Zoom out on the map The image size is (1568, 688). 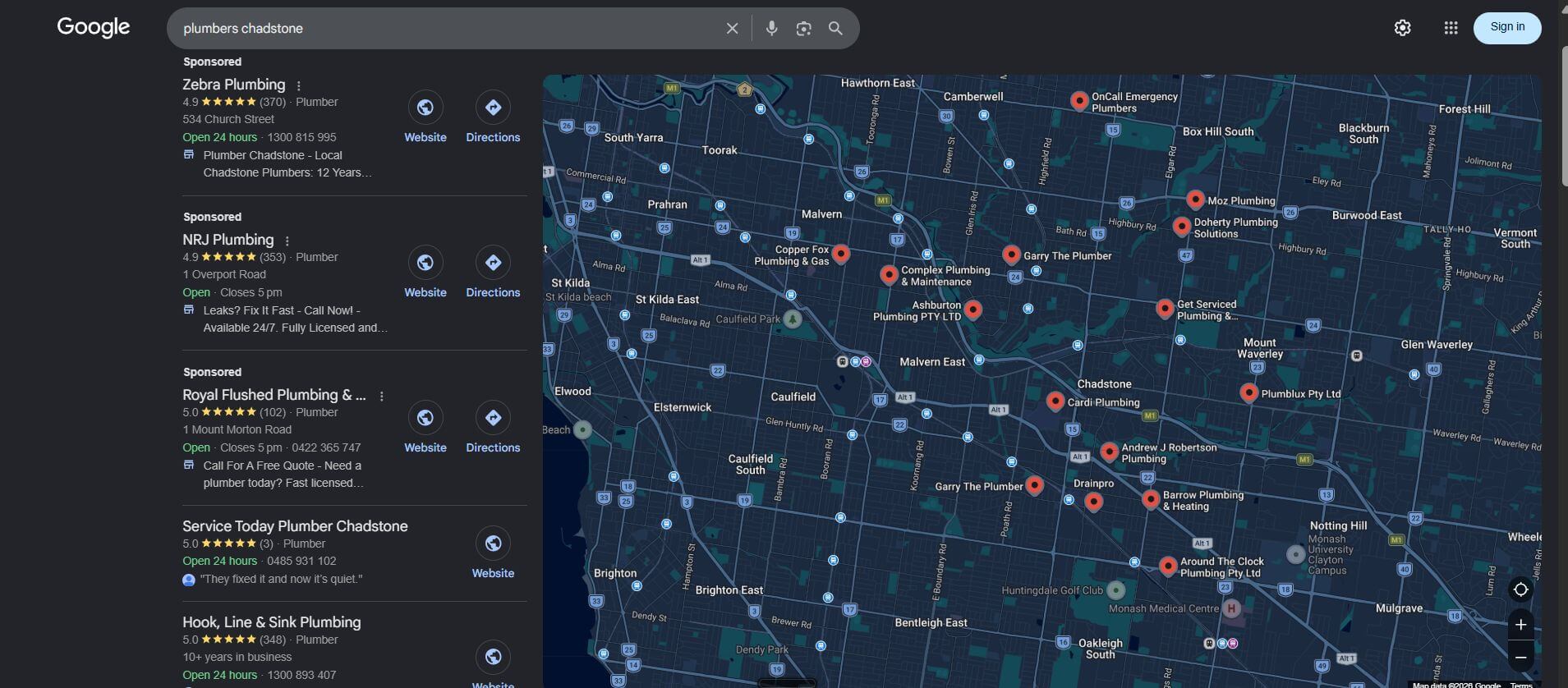click(1520, 658)
